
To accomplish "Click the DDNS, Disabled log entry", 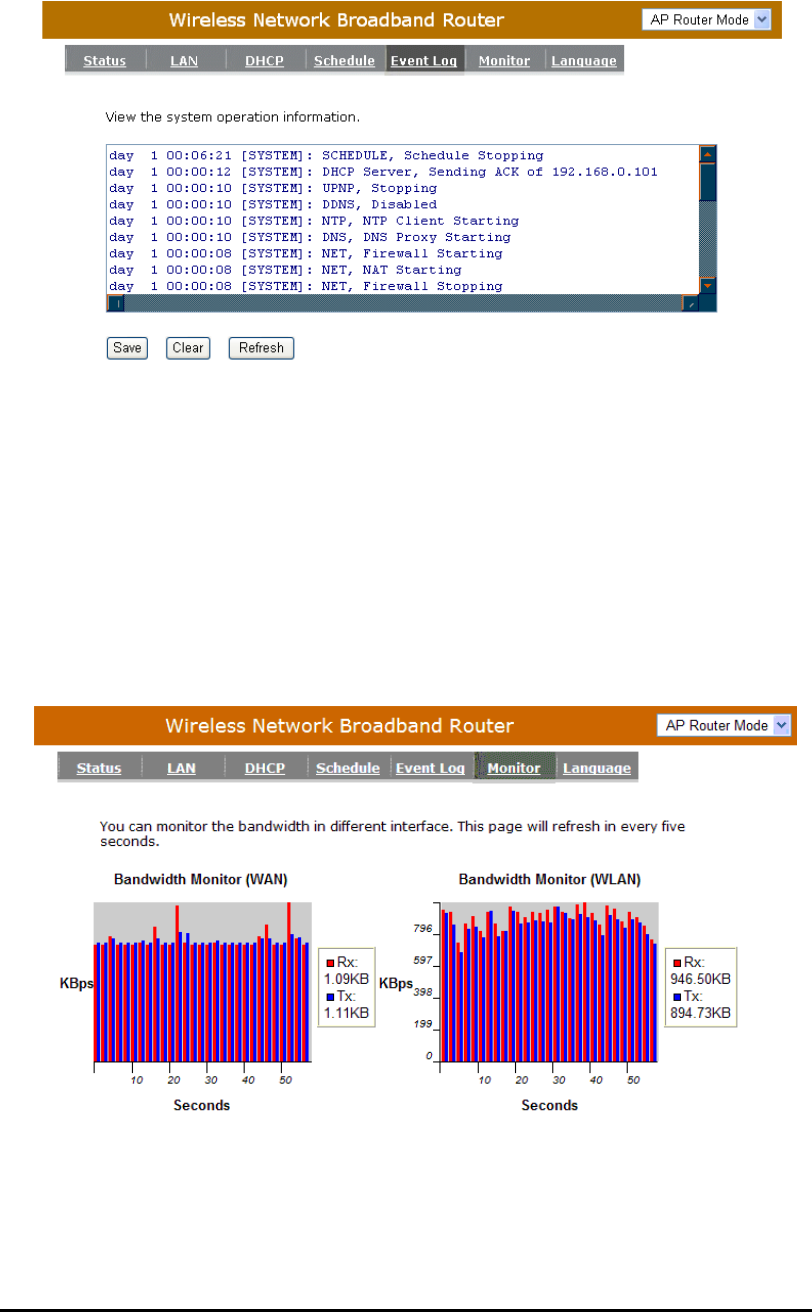I will 273,204.
